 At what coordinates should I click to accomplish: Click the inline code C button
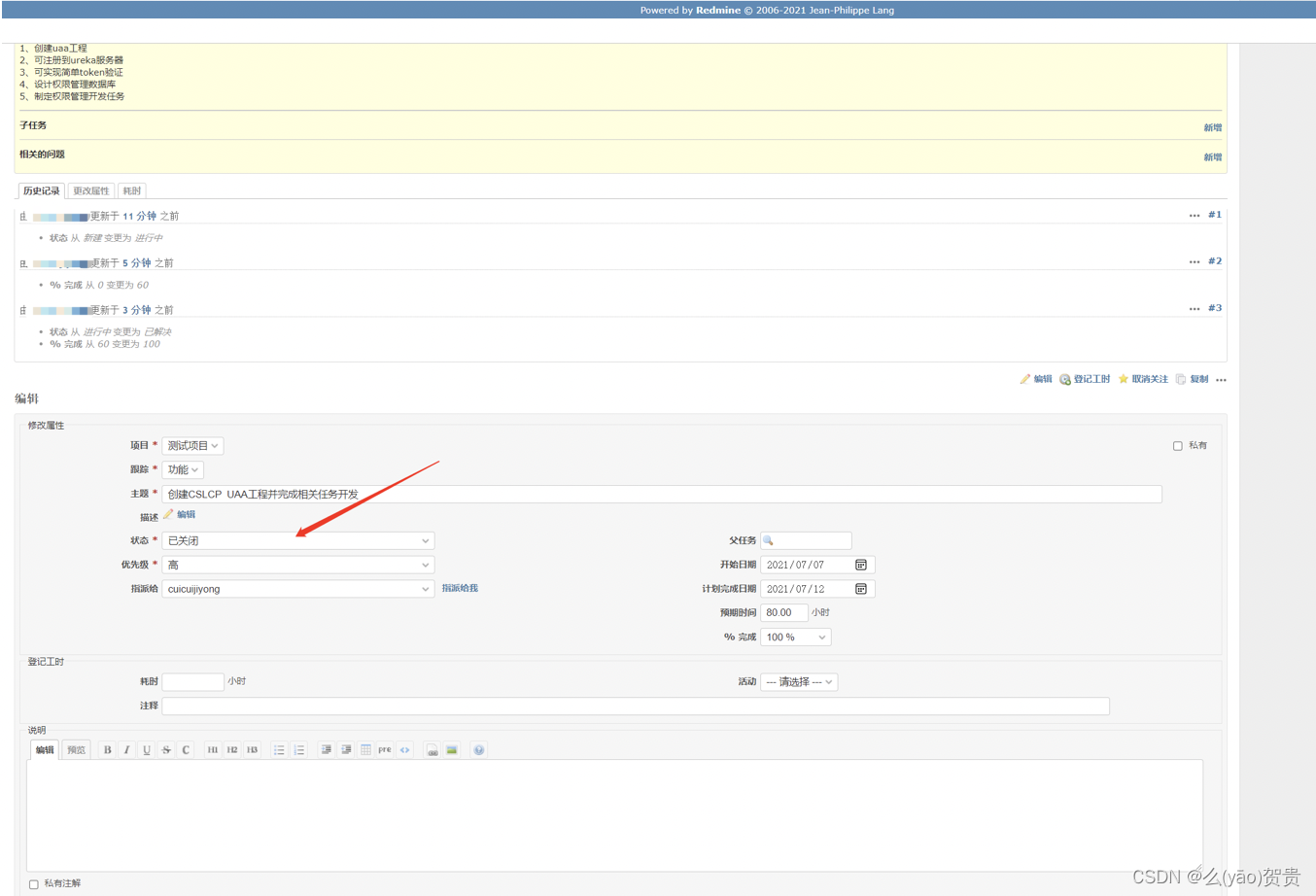pyautogui.click(x=186, y=750)
